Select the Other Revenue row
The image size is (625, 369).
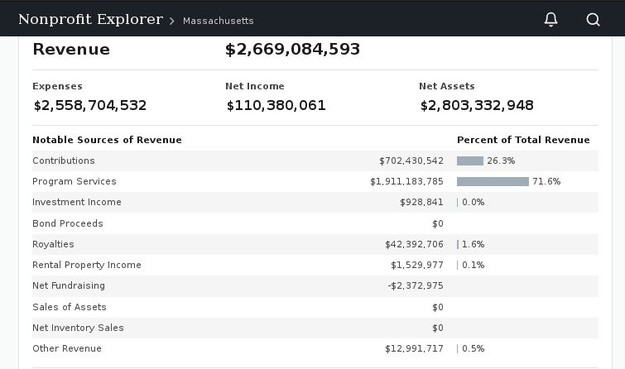pos(315,349)
